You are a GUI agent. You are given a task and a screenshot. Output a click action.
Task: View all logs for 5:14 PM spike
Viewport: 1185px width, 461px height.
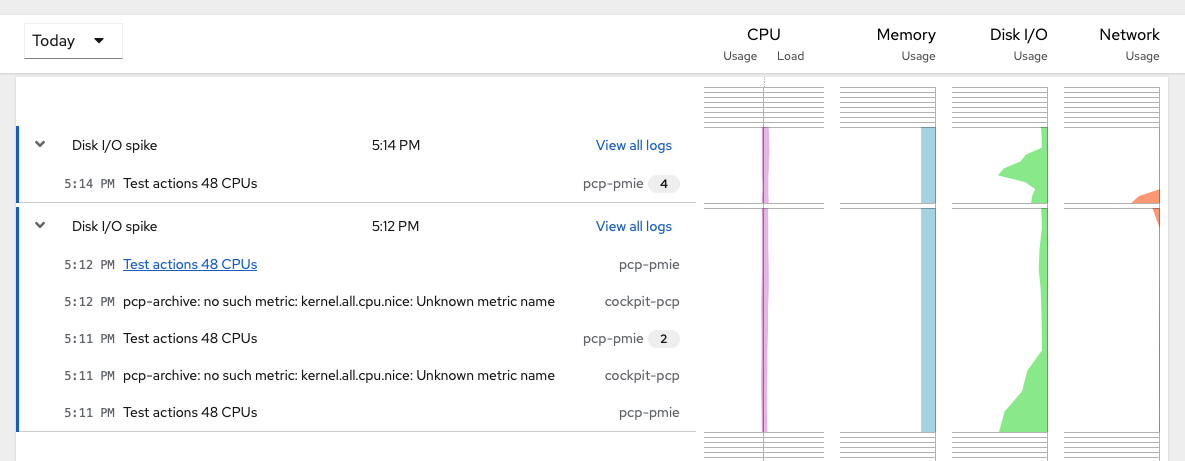pos(633,145)
